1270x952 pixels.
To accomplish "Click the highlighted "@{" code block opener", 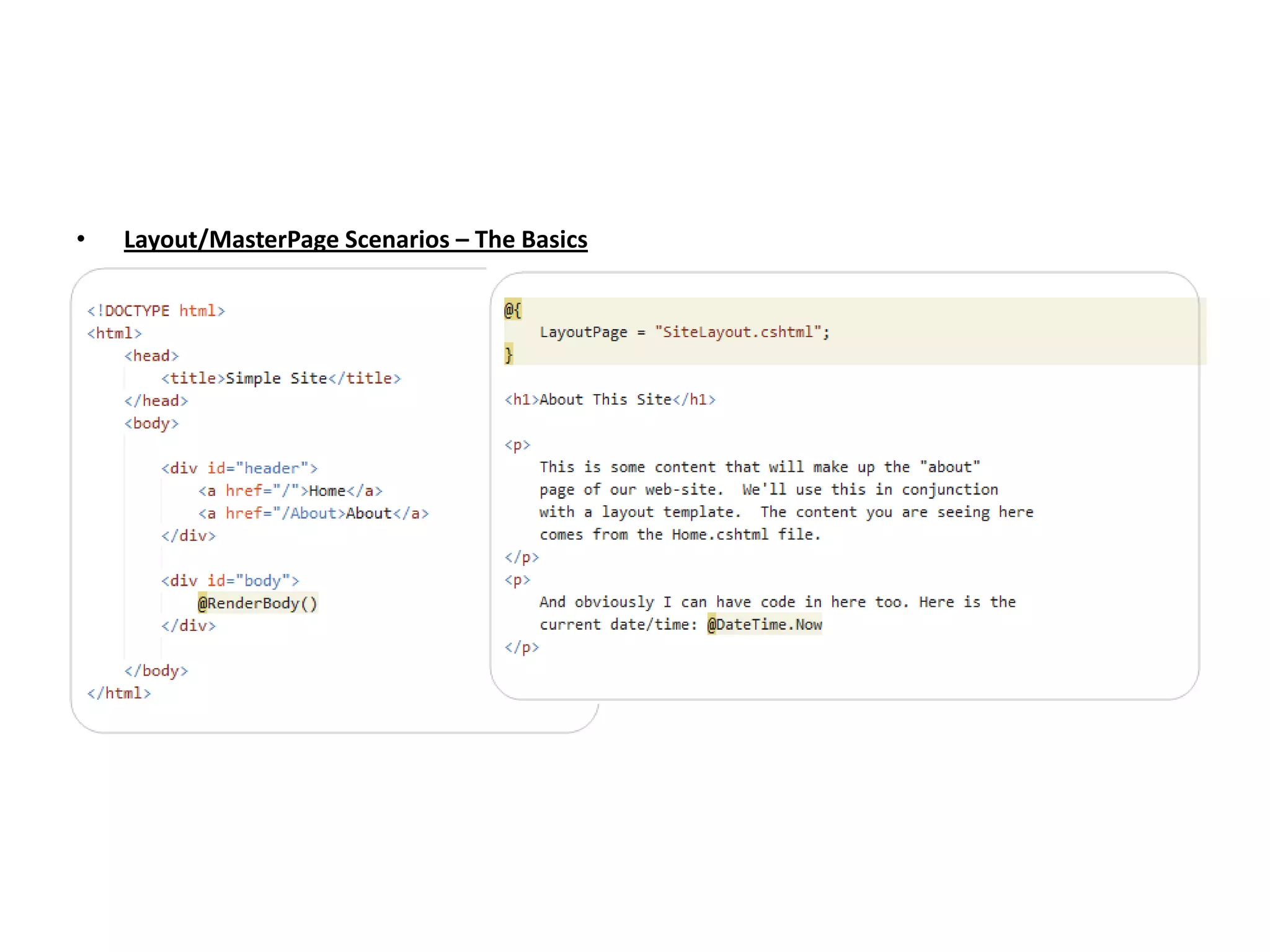I will pyautogui.click(x=513, y=309).
